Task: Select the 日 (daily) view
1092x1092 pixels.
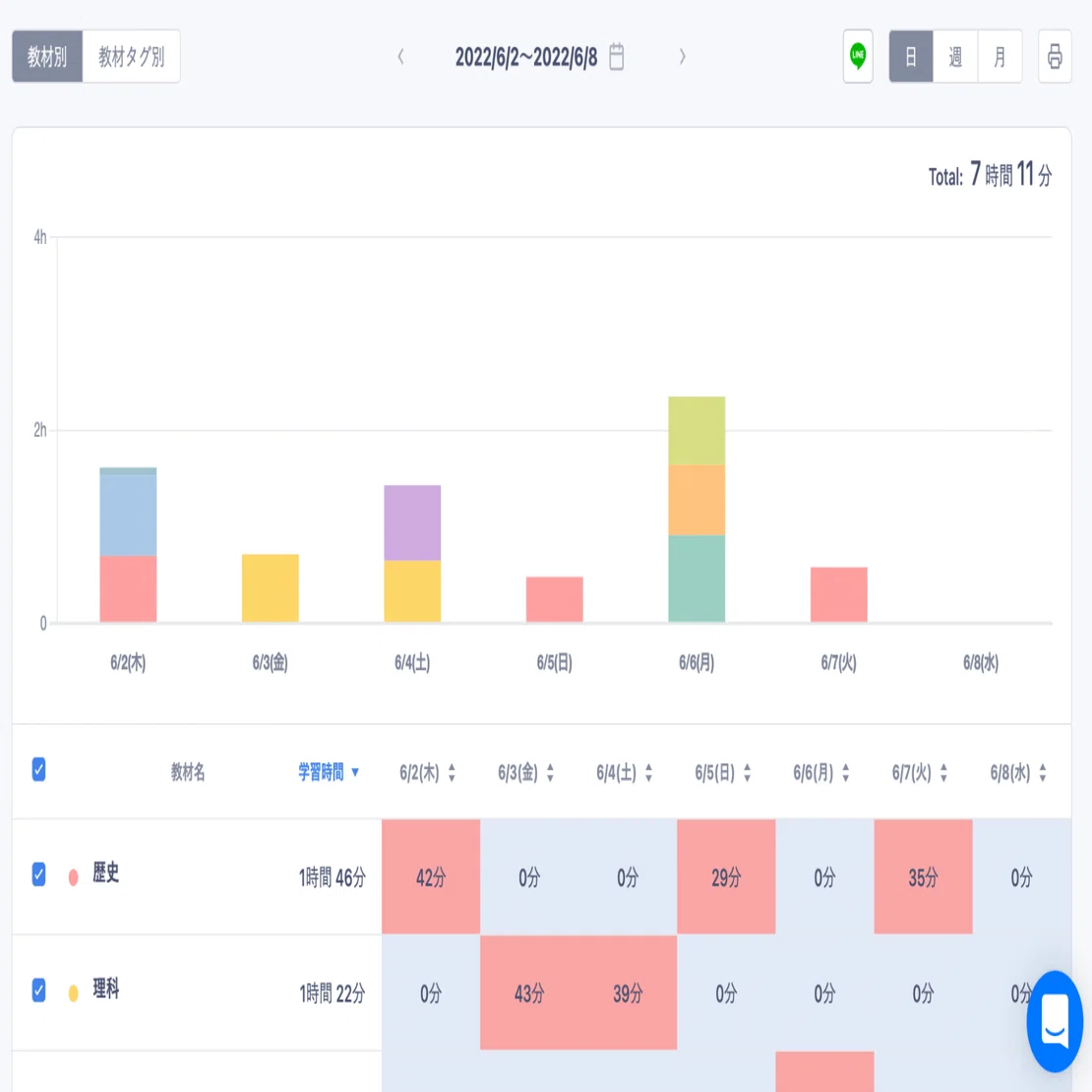Action: click(911, 56)
